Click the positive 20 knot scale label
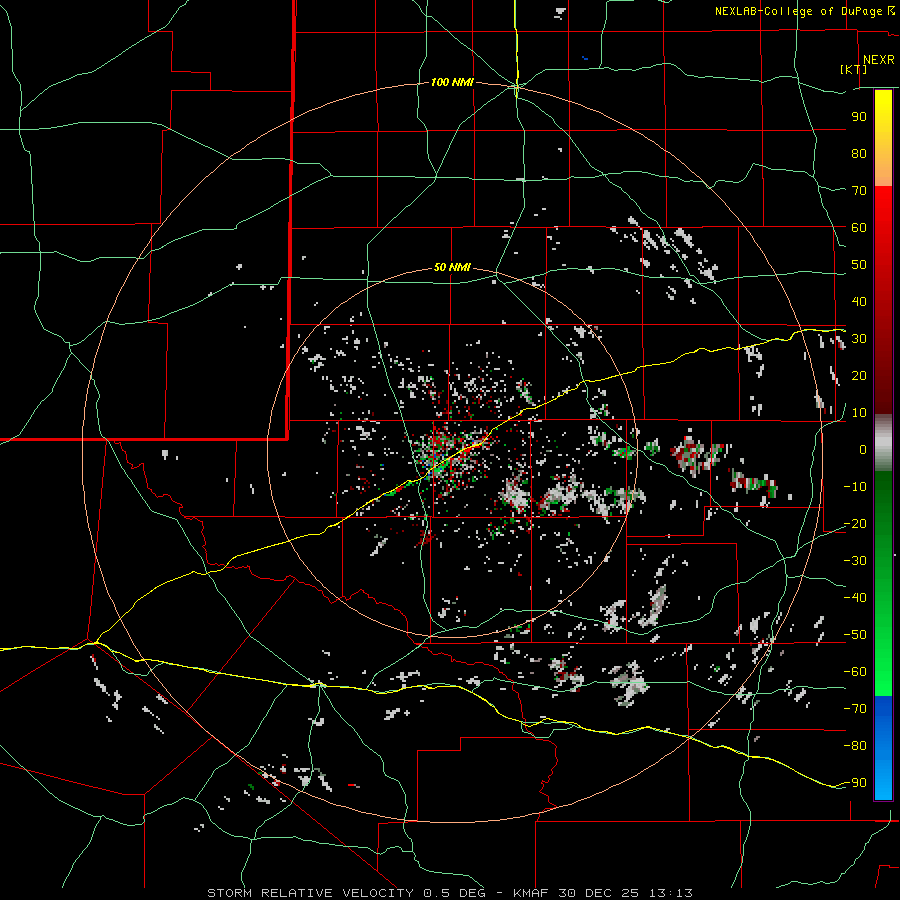This screenshot has width=900, height=900. [x=859, y=375]
